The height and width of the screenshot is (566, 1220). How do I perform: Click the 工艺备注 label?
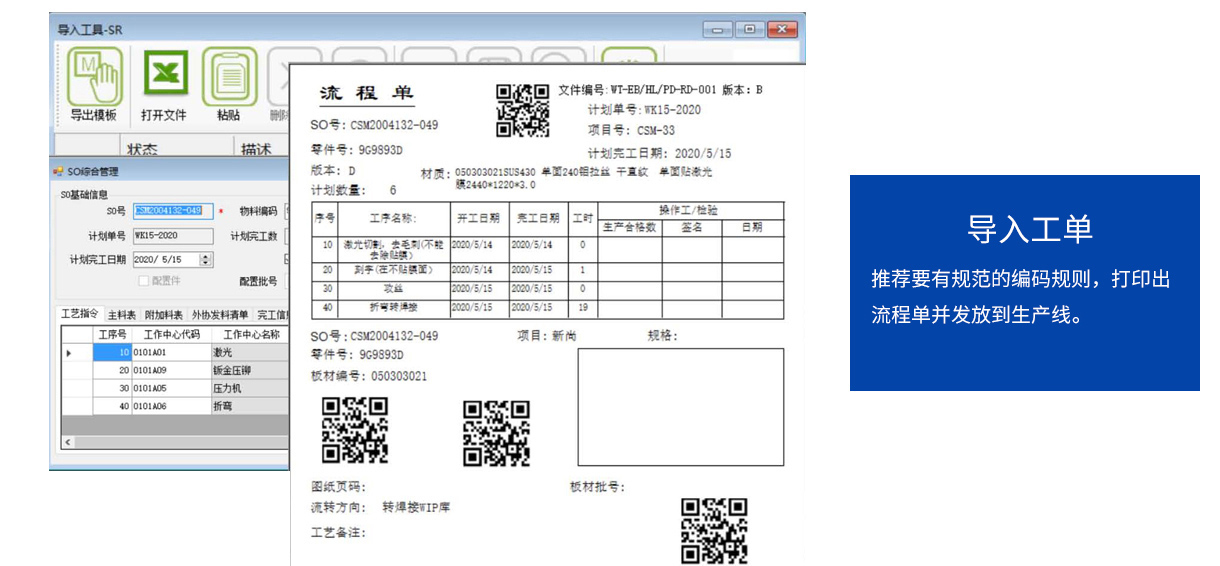pyautogui.click(x=338, y=532)
